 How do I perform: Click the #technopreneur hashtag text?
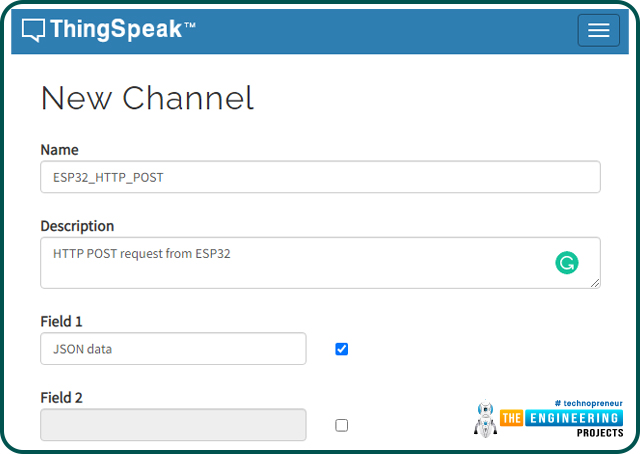(x=587, y=400)
